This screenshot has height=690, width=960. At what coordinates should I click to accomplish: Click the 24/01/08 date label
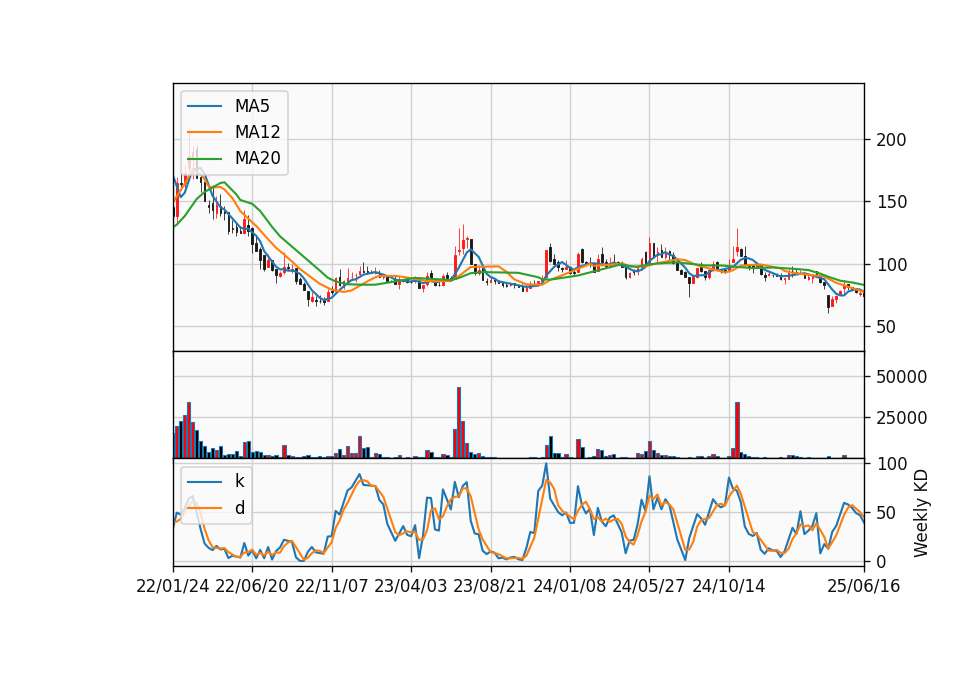pyautogui.click(x=569, y=586)
